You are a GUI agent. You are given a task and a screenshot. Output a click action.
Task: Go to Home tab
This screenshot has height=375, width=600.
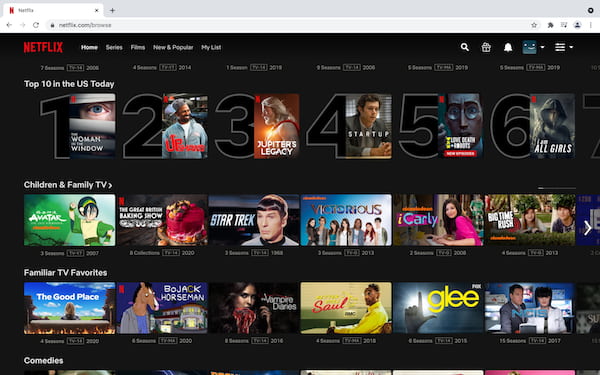(89, 47)
